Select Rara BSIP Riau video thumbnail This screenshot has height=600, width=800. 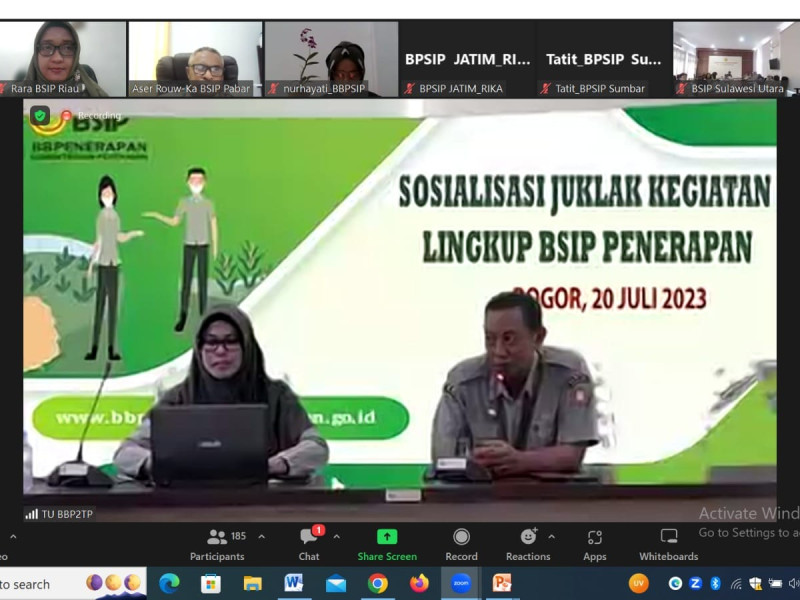[62, 59]
